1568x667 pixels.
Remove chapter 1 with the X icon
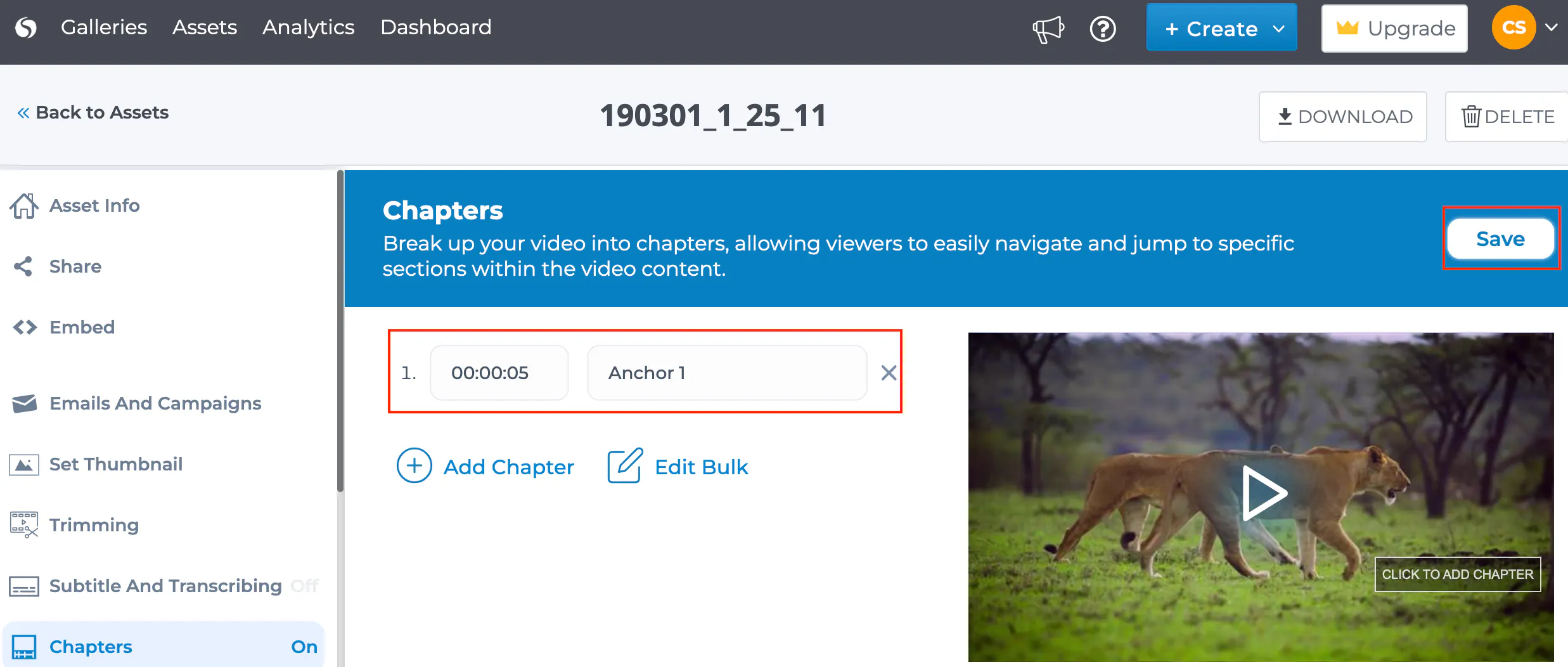(889, 373)
